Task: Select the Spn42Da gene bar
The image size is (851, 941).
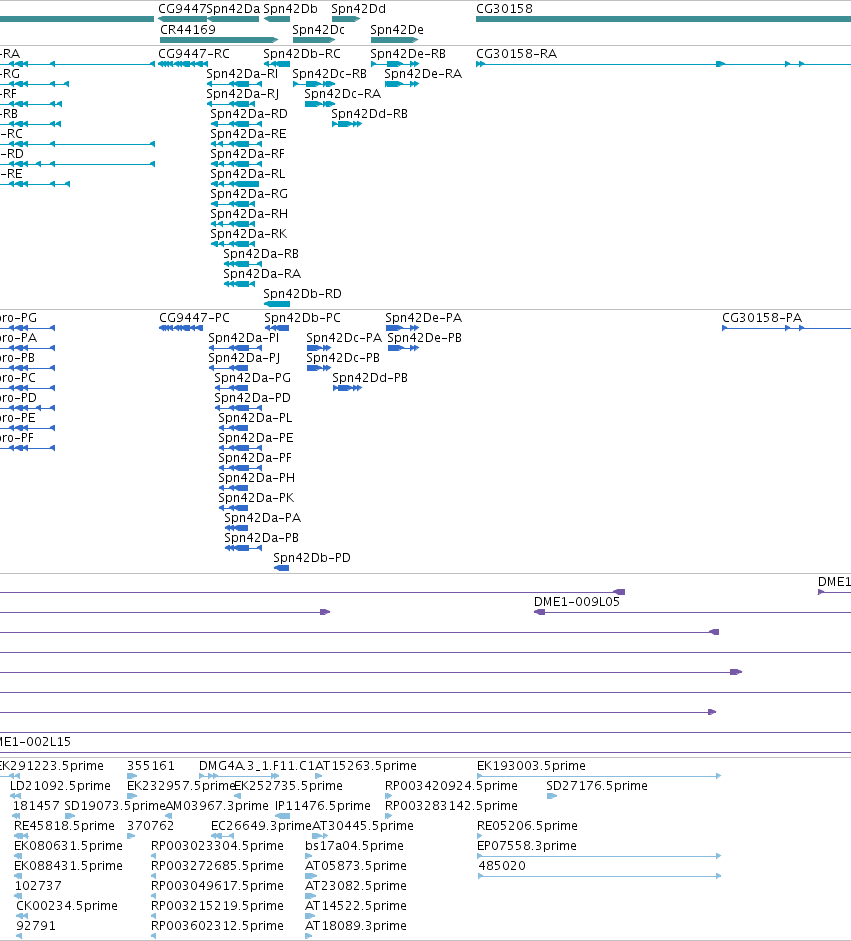Action: tap(233, 19)
